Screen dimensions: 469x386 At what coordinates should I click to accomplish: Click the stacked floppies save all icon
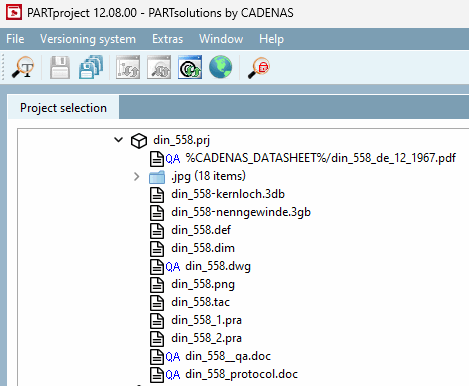[x=91, y=67]
